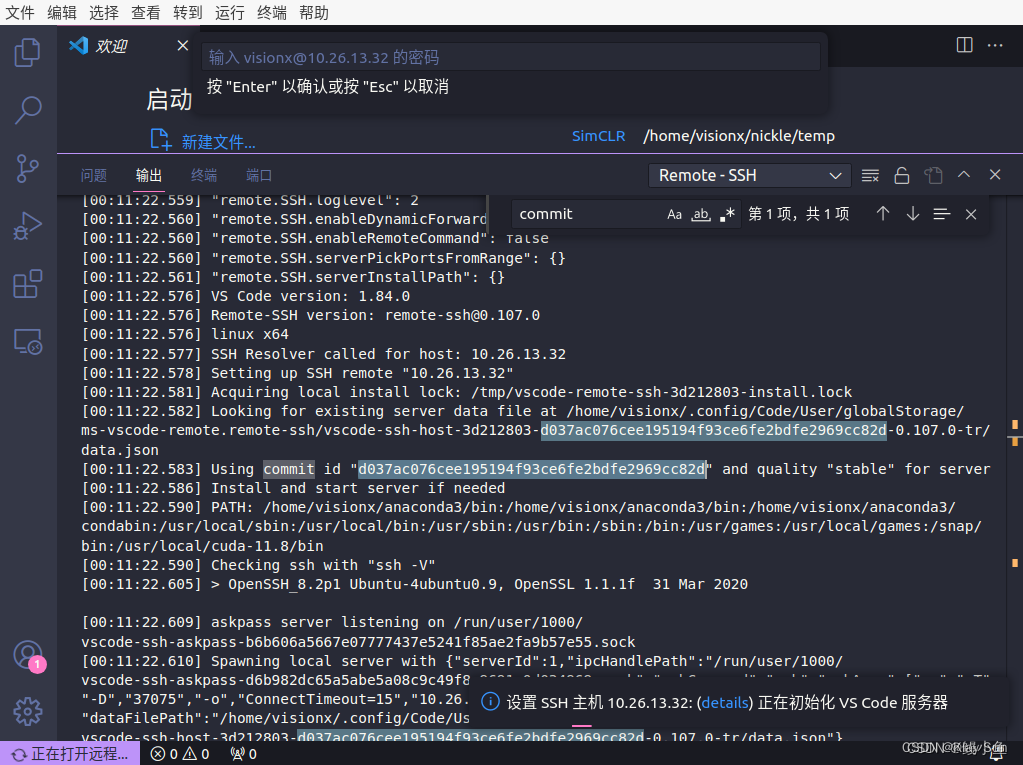
Task: Maximize the panel with chevron up
Action: pyautogui.click(x=964, y=175)
